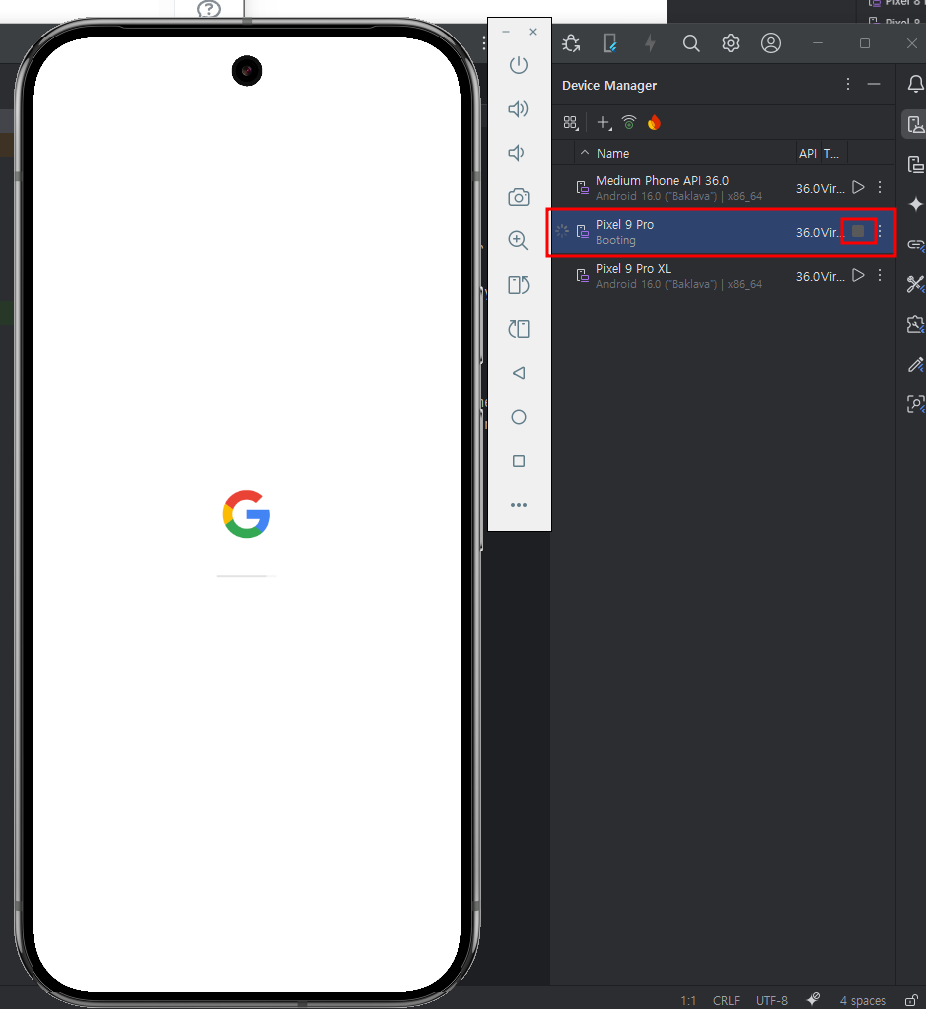Open the account profile icon

point(771,43)
